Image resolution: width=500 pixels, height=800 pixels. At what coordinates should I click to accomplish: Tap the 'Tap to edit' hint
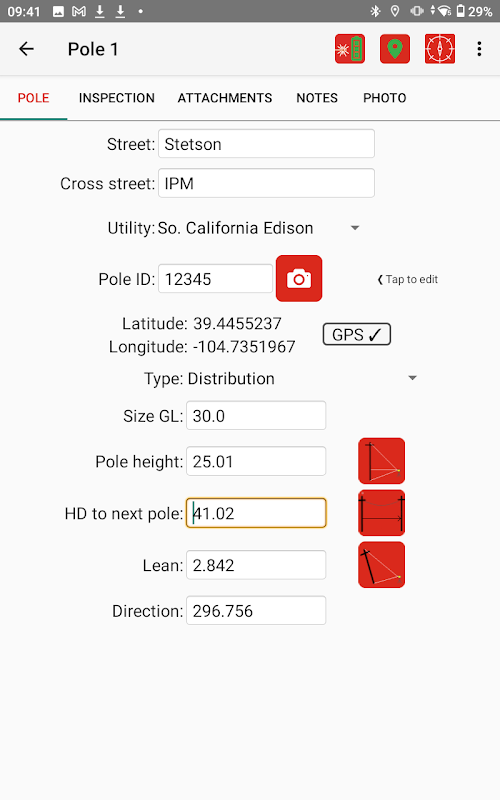[408, 279]
